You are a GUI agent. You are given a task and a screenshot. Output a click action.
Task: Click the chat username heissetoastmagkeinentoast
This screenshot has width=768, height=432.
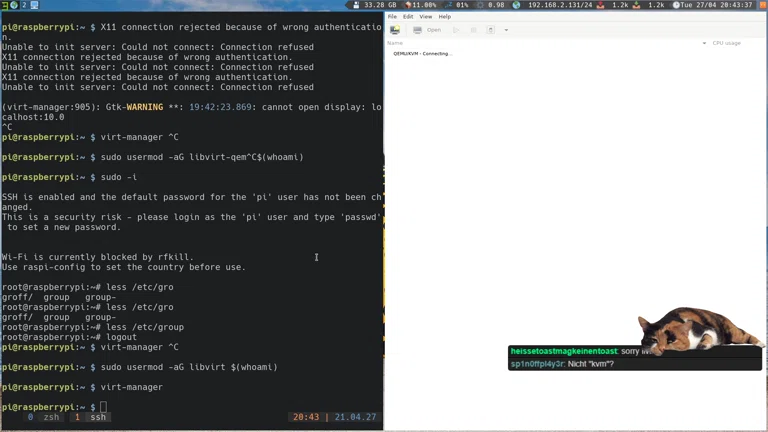[564, 351]
